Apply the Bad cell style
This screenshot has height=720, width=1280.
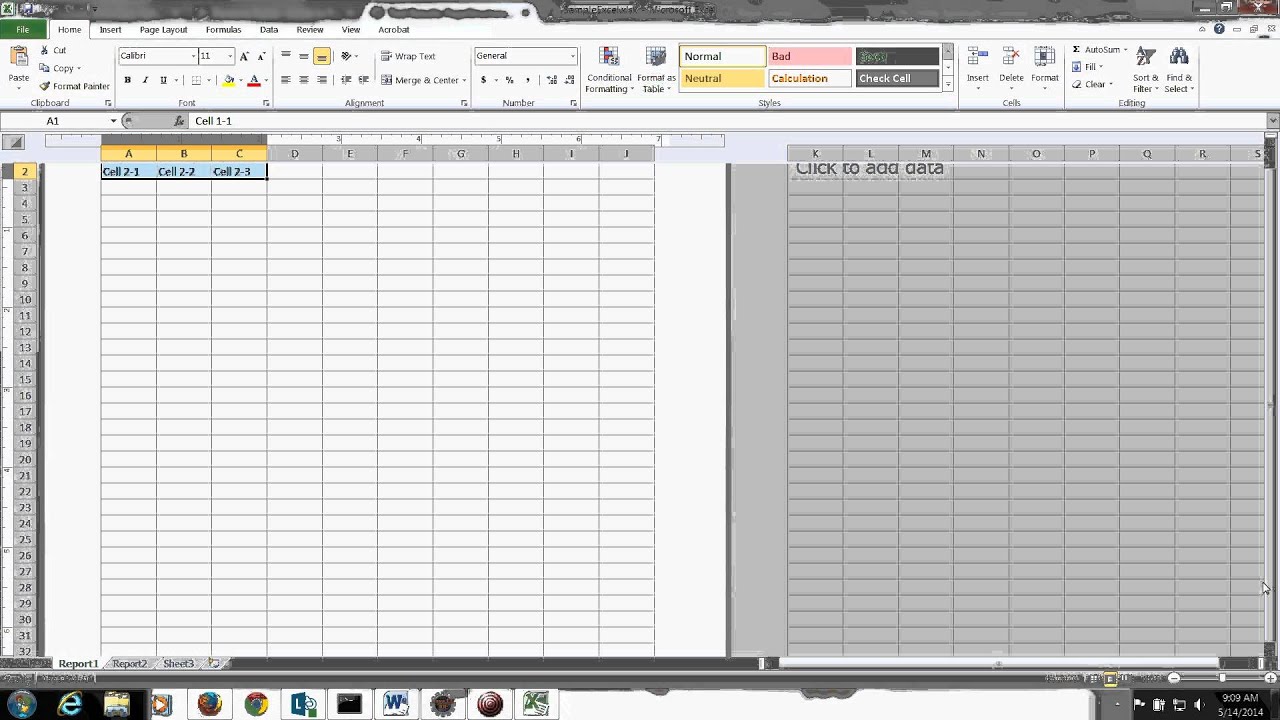coord(810,56)
